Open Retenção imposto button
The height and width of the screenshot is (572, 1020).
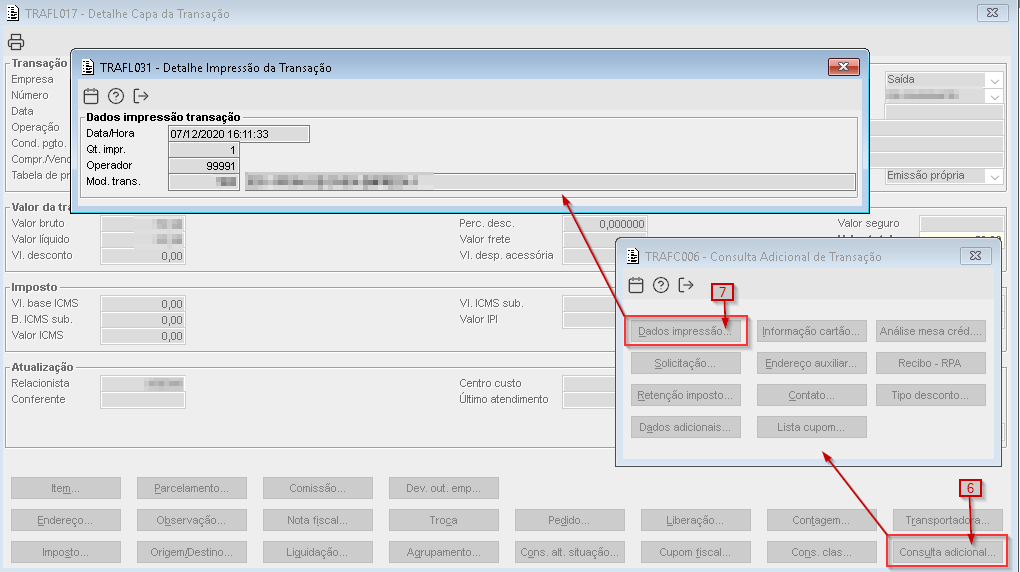tap(686, 395)
